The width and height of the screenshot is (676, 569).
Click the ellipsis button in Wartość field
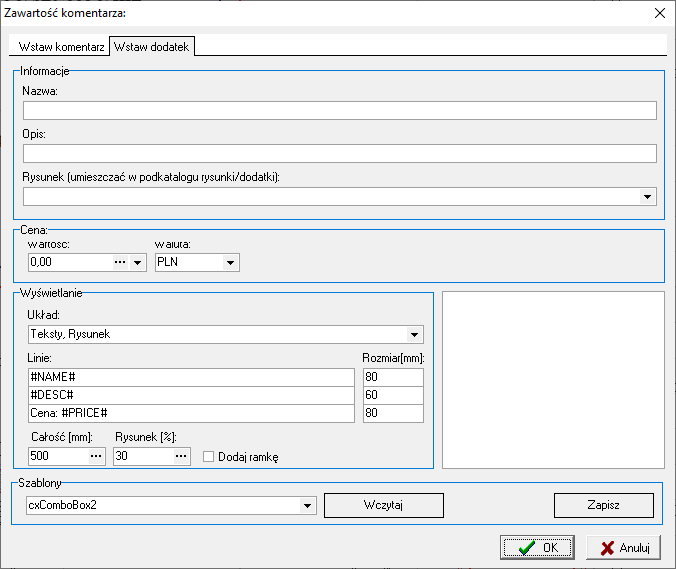tap(121, 262)
